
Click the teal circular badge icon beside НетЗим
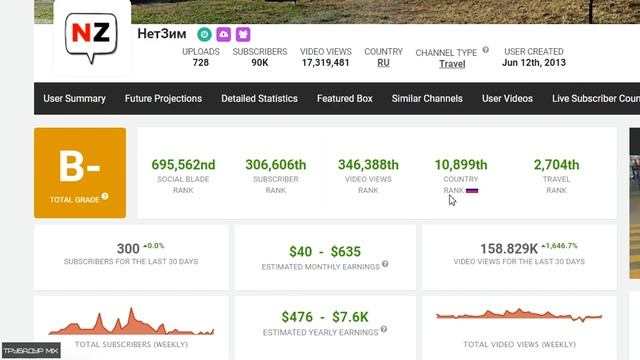tap(204, 35)
